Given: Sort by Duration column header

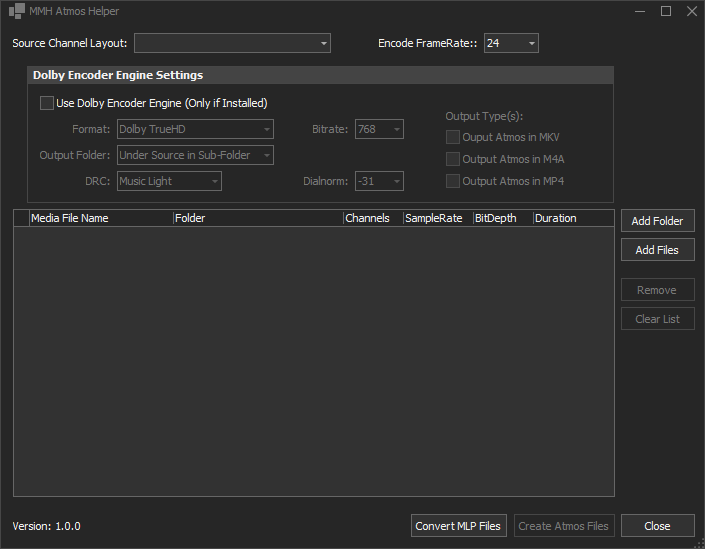Looking at the screenshot, I should pyautogui.click(x=573, y=218).
